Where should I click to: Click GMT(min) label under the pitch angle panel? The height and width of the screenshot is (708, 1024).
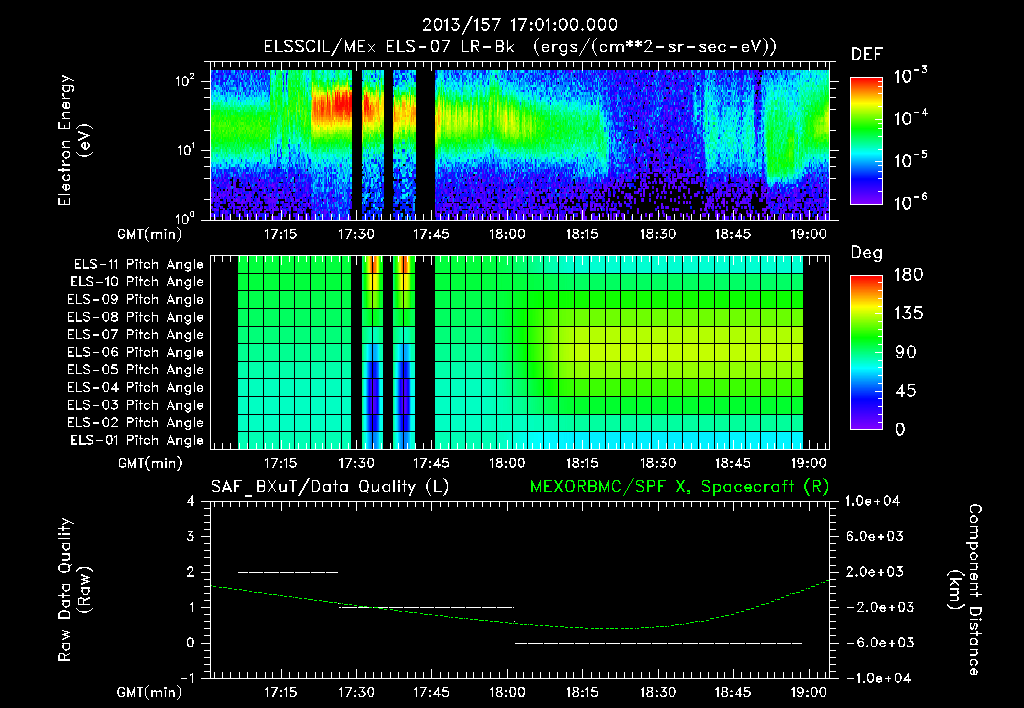click(x=150, y=463)
